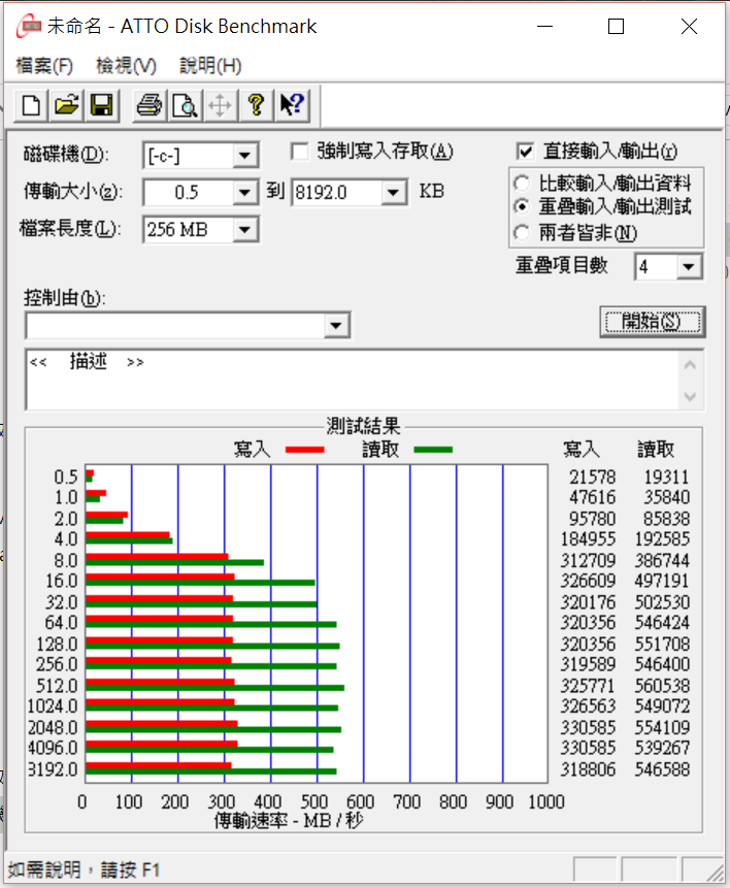The width and height of the screenshot is (730, 888).
Task: Click read value 497191 for 16.0 row
Action: (662, 580)
